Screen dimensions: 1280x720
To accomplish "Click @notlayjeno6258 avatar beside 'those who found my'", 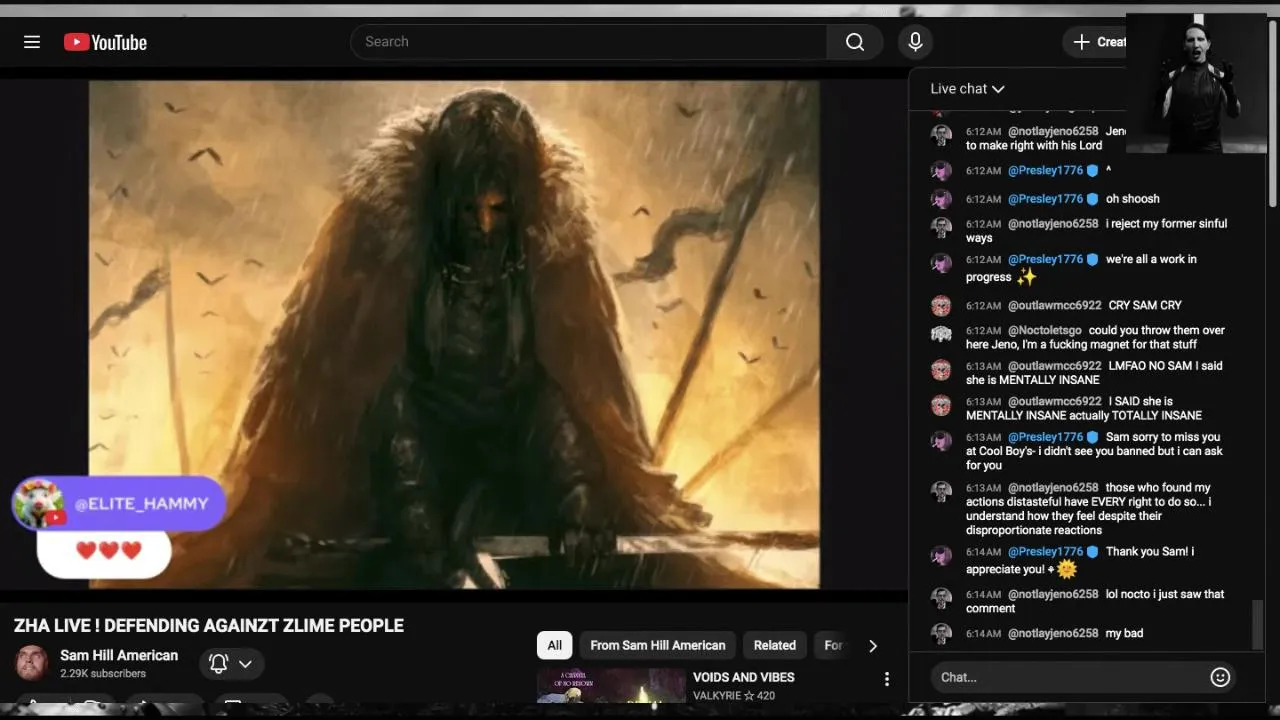I will [x=941, y=492].
